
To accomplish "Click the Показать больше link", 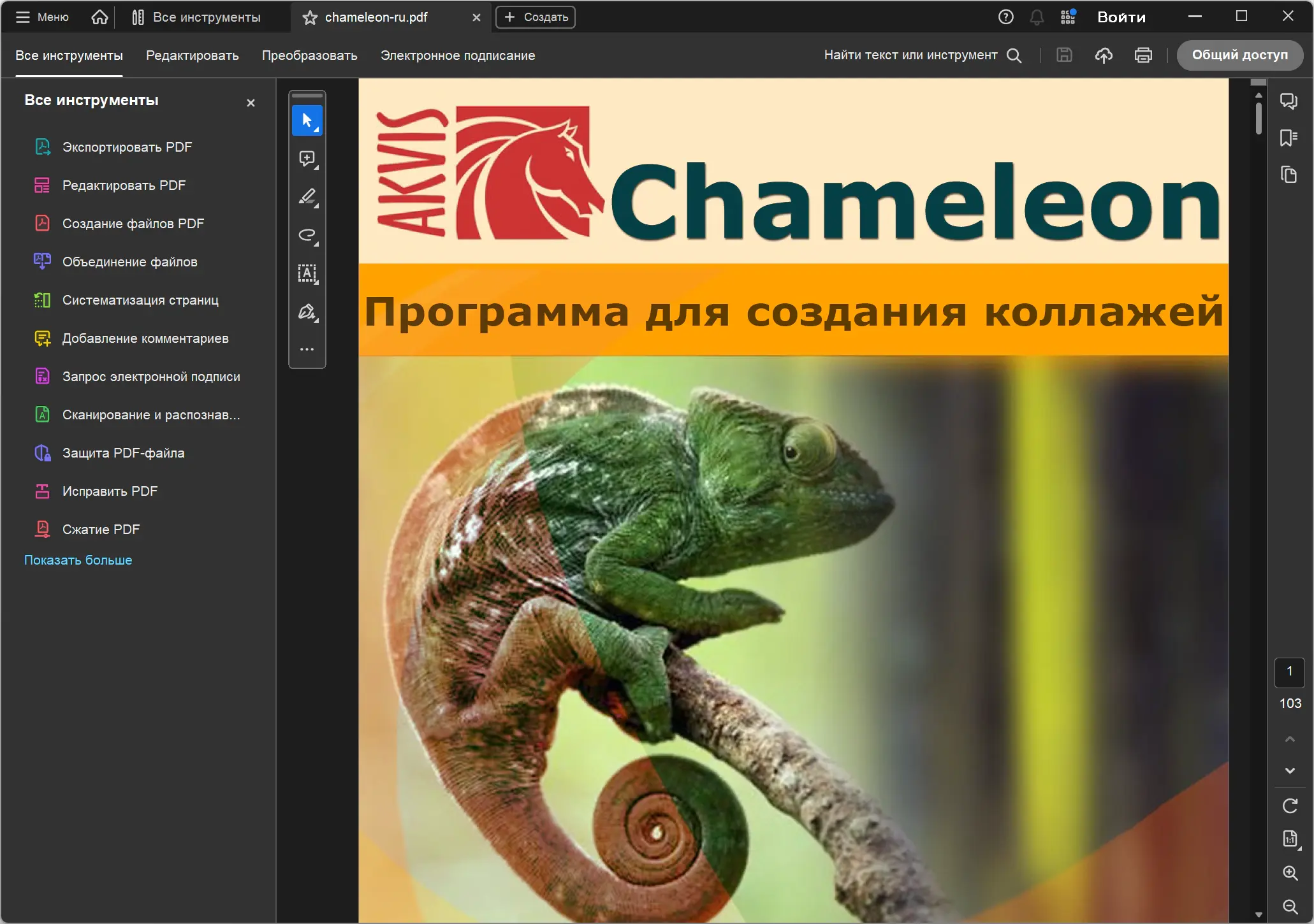I will click(78, 560).
